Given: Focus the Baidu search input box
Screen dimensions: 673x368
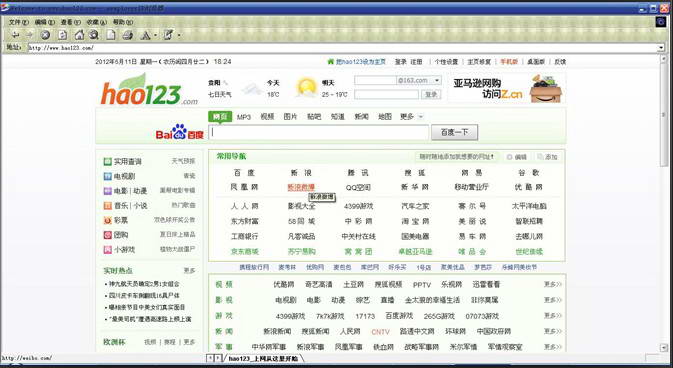Looking at the screenshot, I should (318, 132).
